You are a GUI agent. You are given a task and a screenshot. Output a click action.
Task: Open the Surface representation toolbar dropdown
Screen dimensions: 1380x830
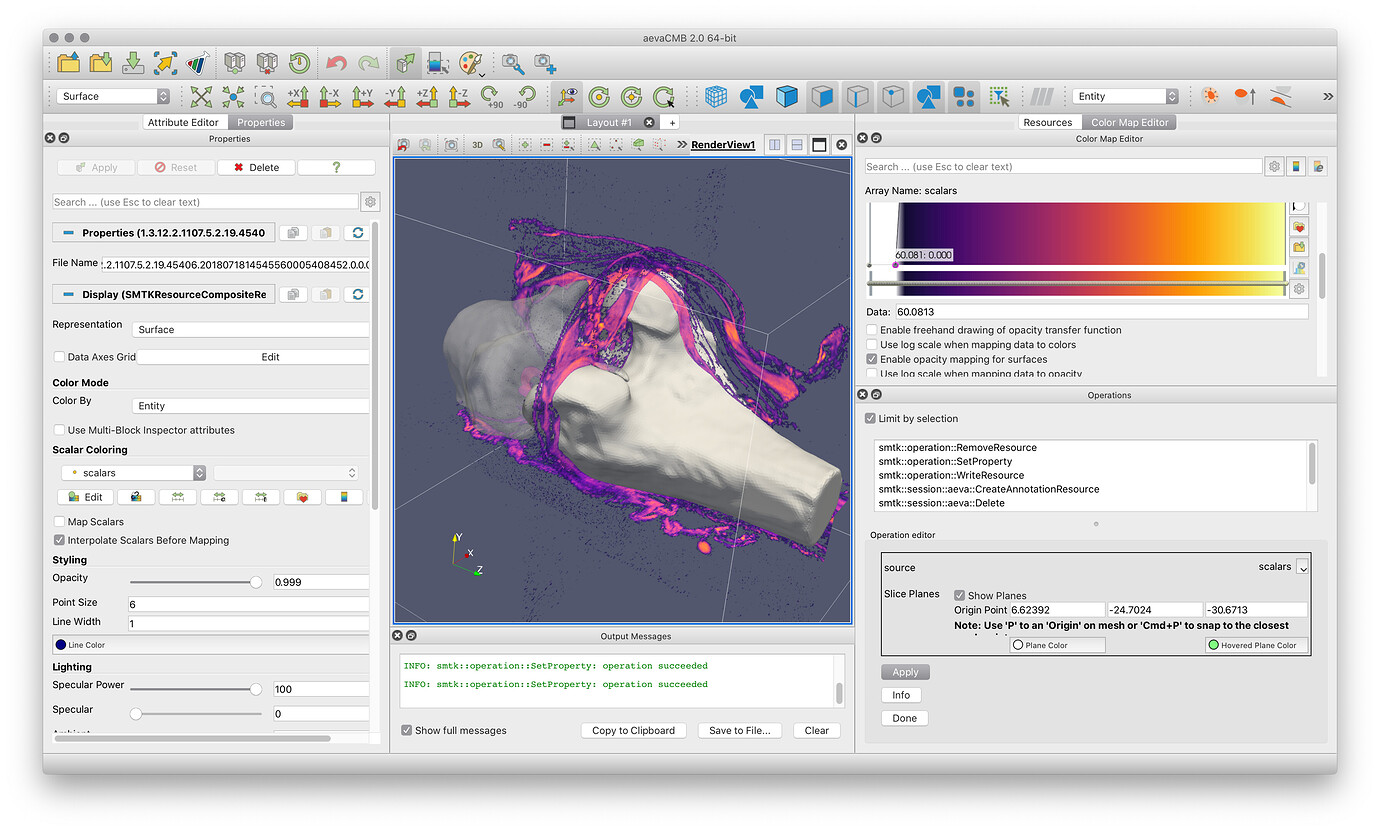pos(113,97)
